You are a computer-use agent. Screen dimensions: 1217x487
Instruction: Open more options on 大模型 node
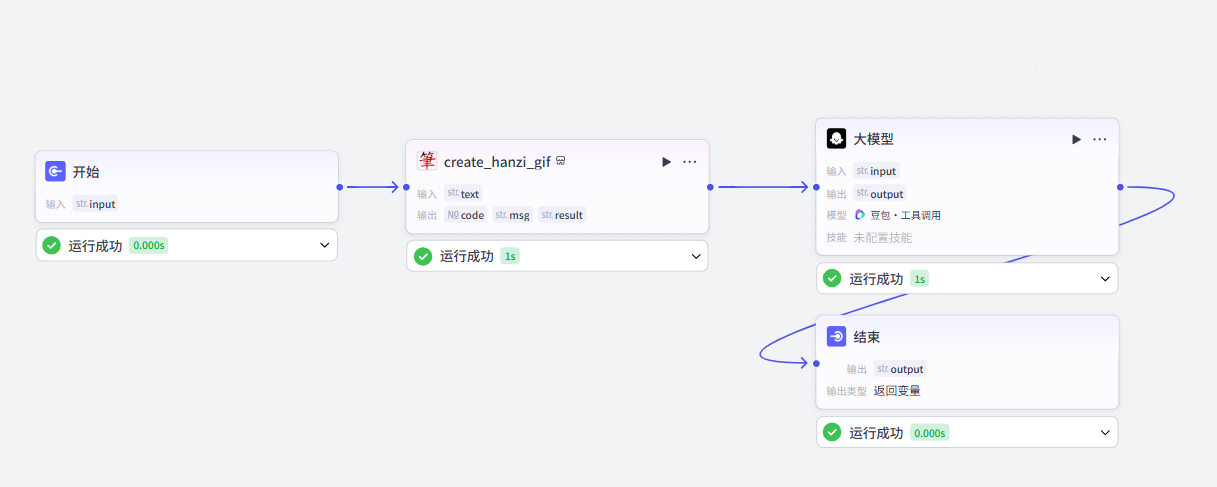(x=1100, y=139)
